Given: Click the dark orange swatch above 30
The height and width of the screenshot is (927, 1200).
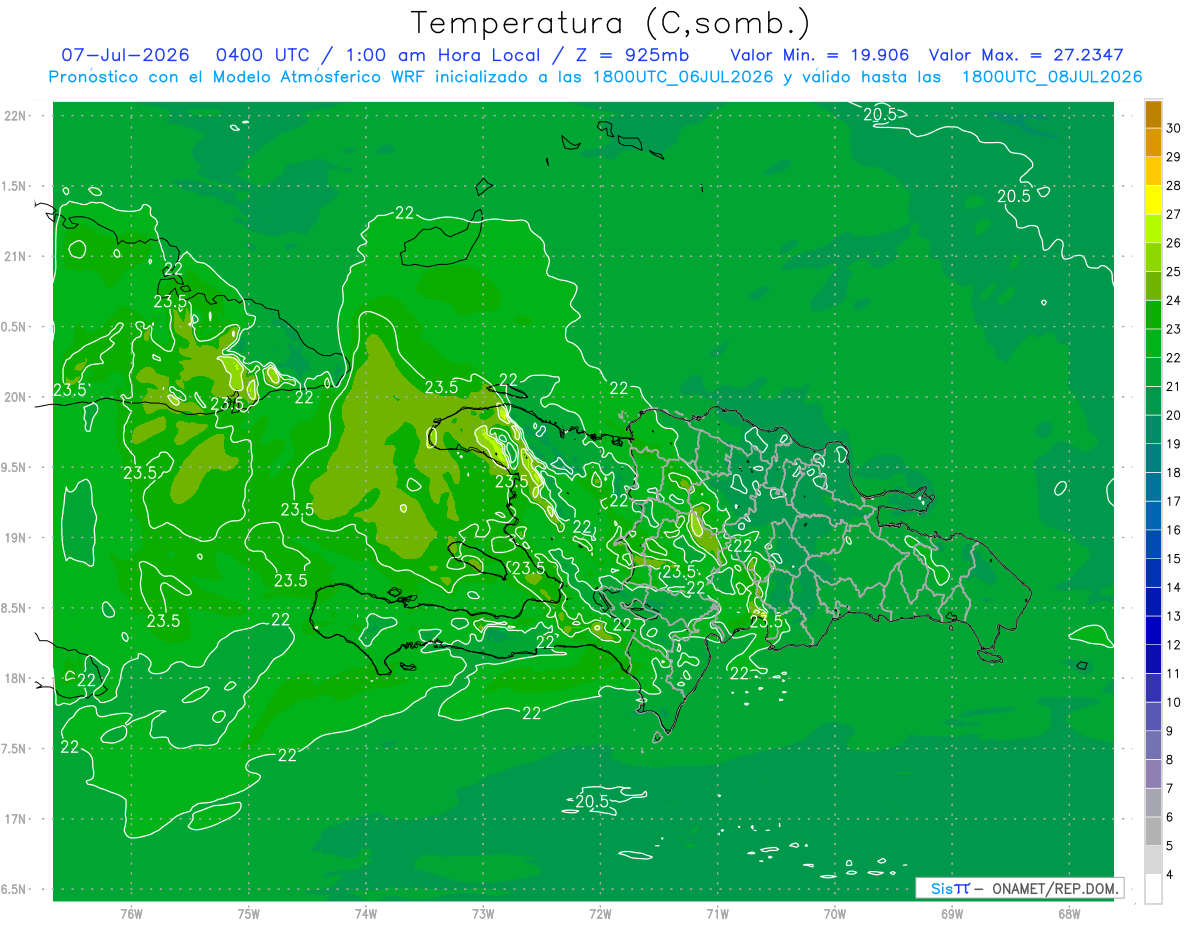Looking at the screenshot, I should tap(1153, 114).
